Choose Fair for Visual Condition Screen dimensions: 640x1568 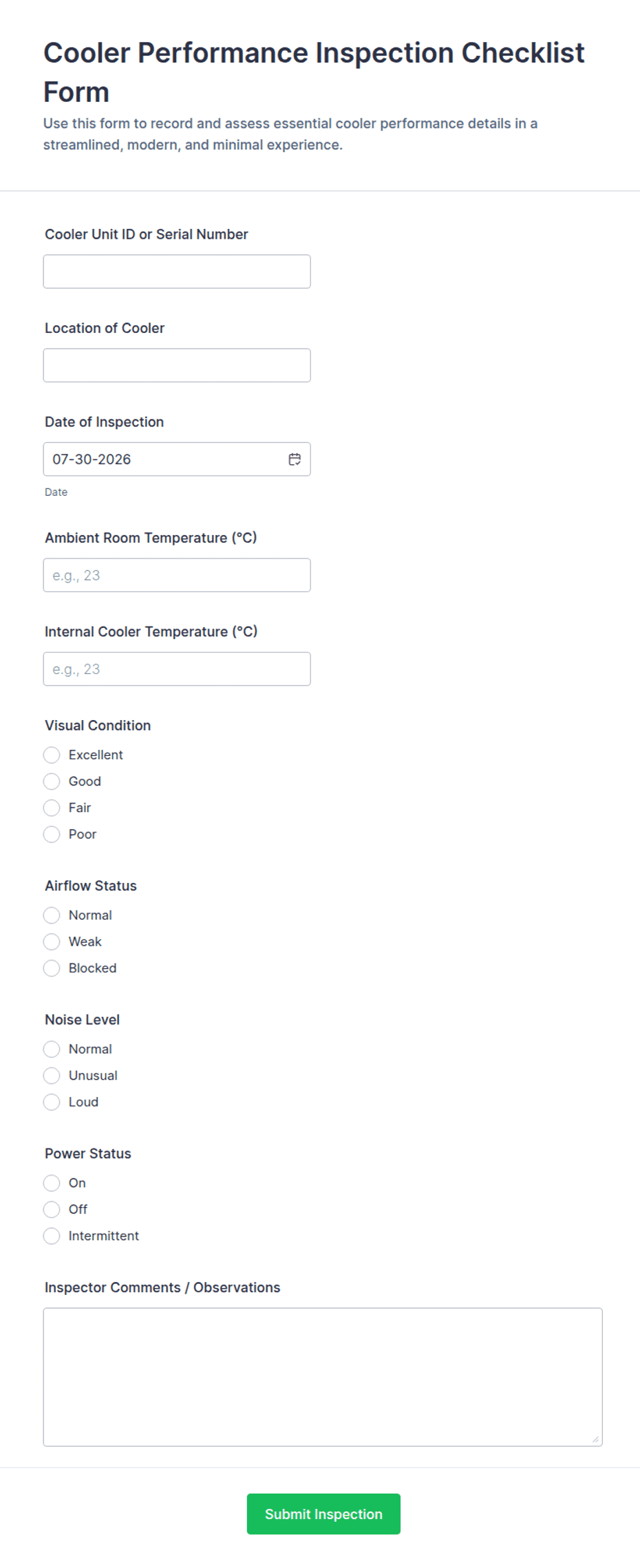pyautogui.click(x=52, y=807)
